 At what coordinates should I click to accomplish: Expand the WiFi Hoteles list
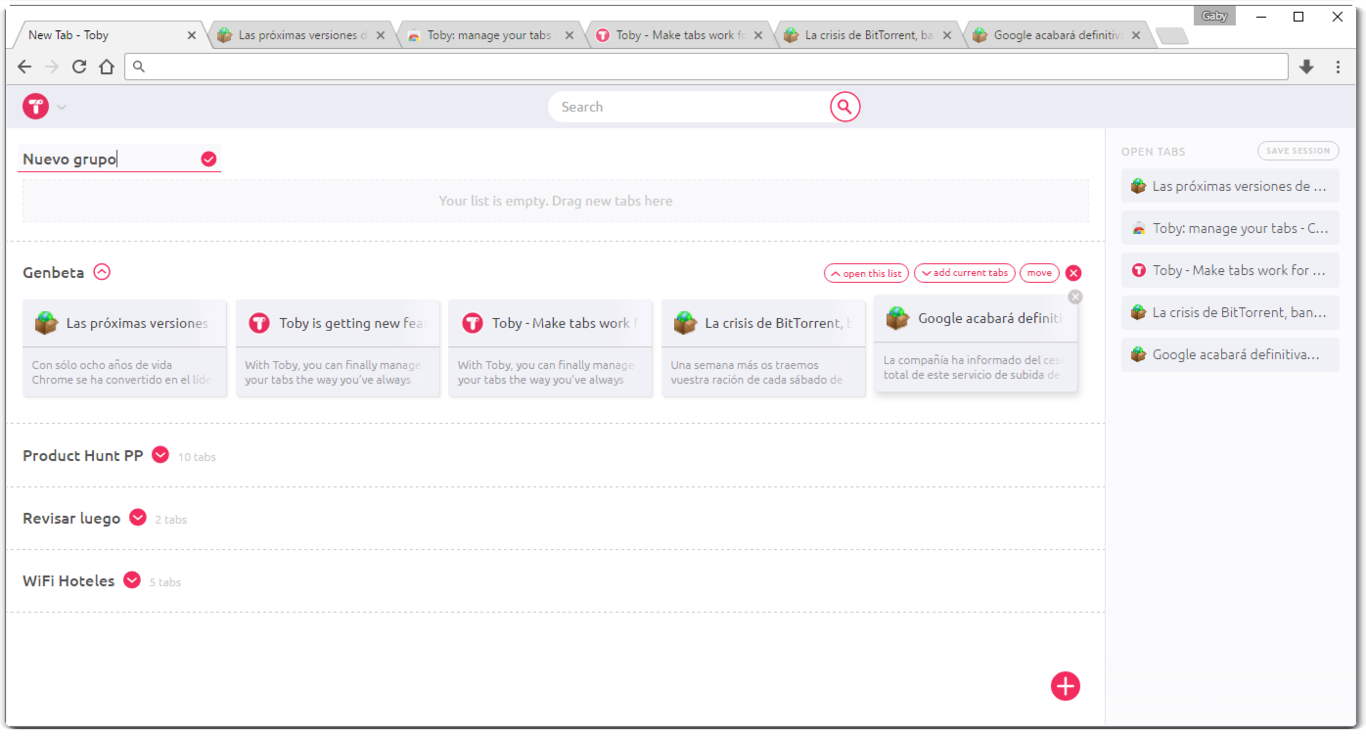(x=132, y=580)
